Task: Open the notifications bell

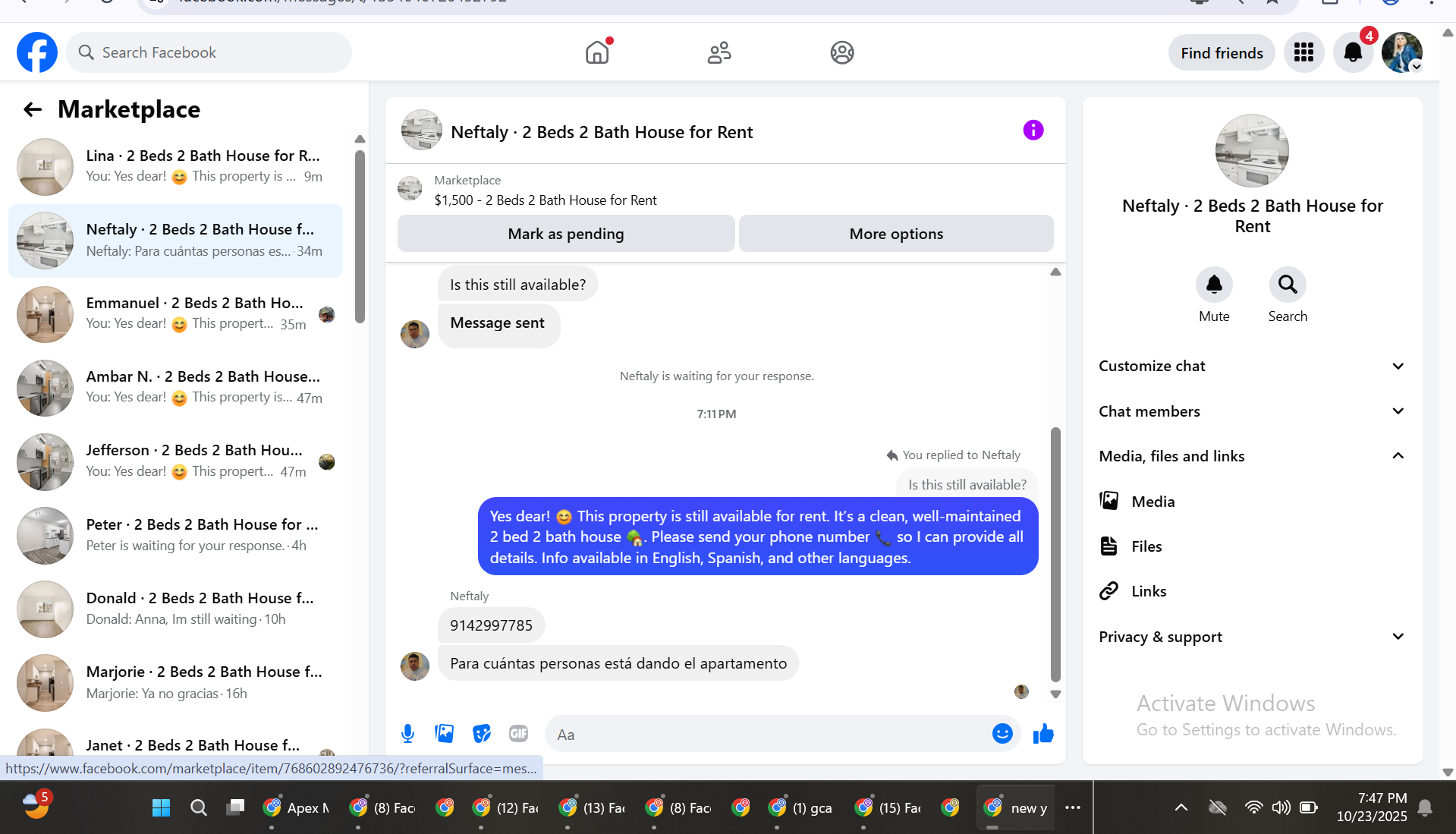Action: [x=1353, y=52]
